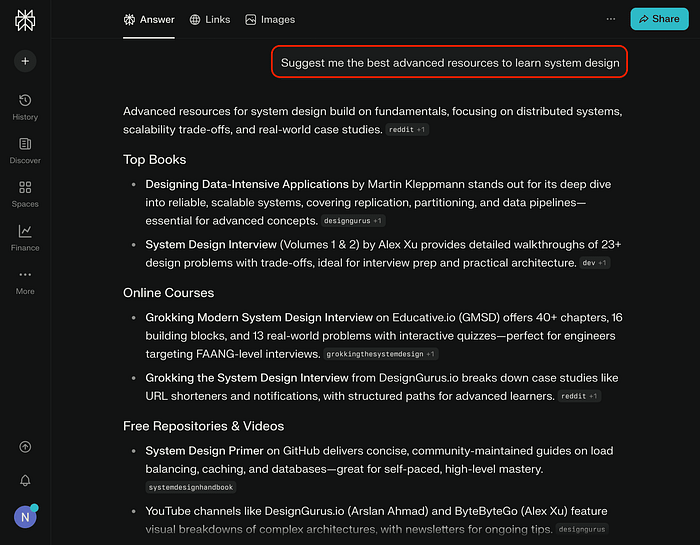700x545 pixels.
Task: Switch to the Links tab
Action: (x=209, y=19)
